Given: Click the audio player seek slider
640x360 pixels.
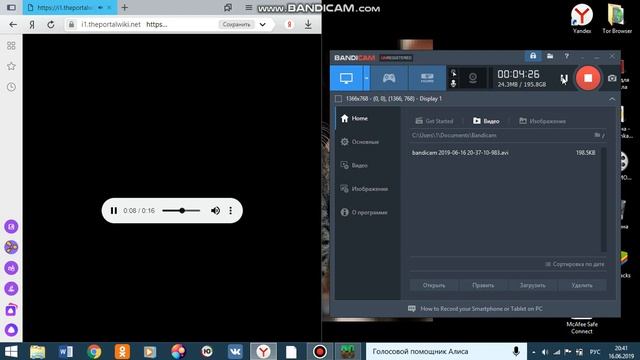Looking at the screenshot, I should pos(181,211).
